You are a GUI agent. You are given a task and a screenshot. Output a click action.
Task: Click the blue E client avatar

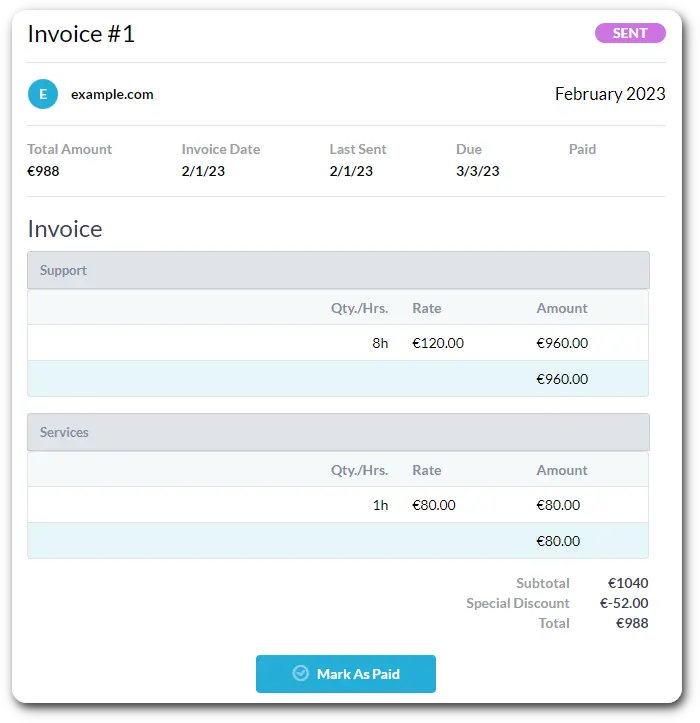click(x=43, y=94)
